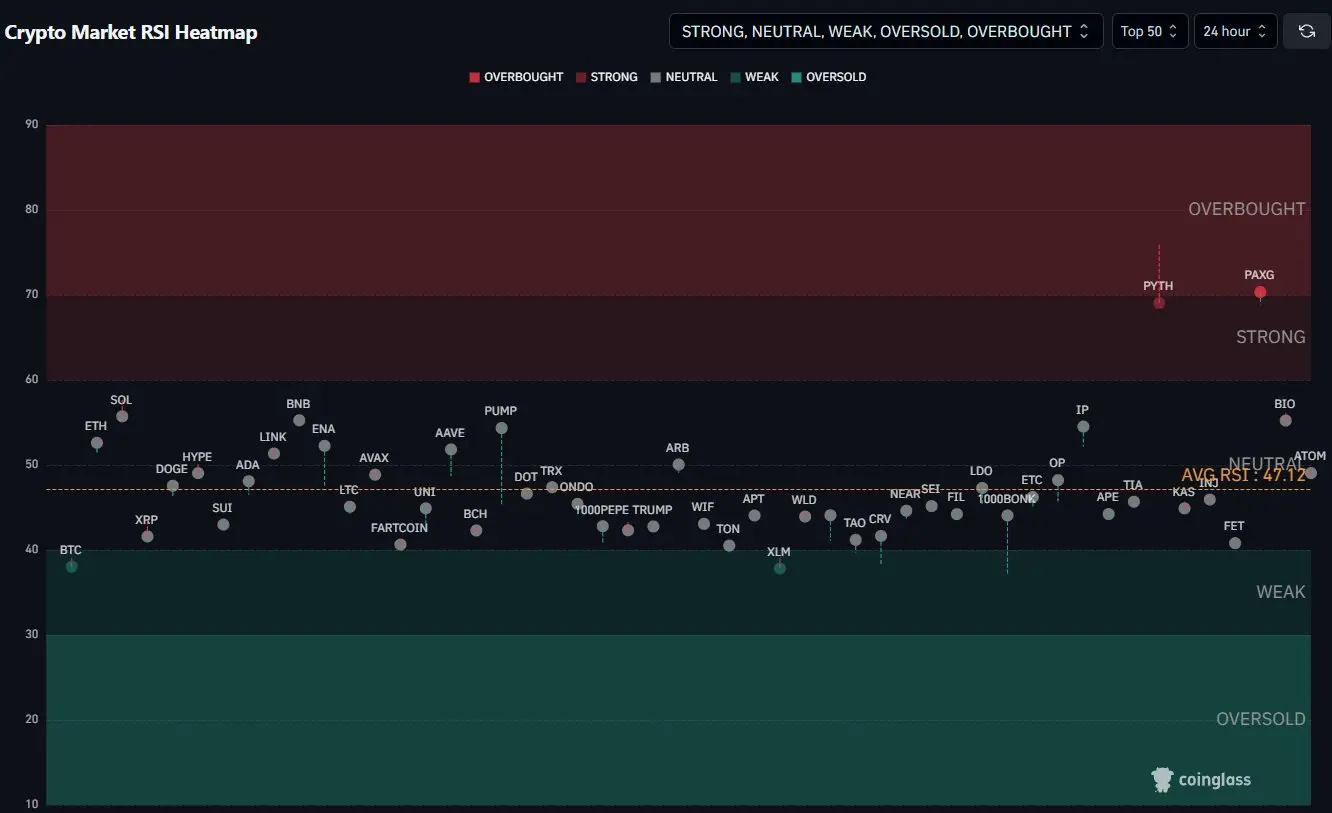The image size is (1332, 813).
Task: Click the XLM data point
Action: coord(780,569)
